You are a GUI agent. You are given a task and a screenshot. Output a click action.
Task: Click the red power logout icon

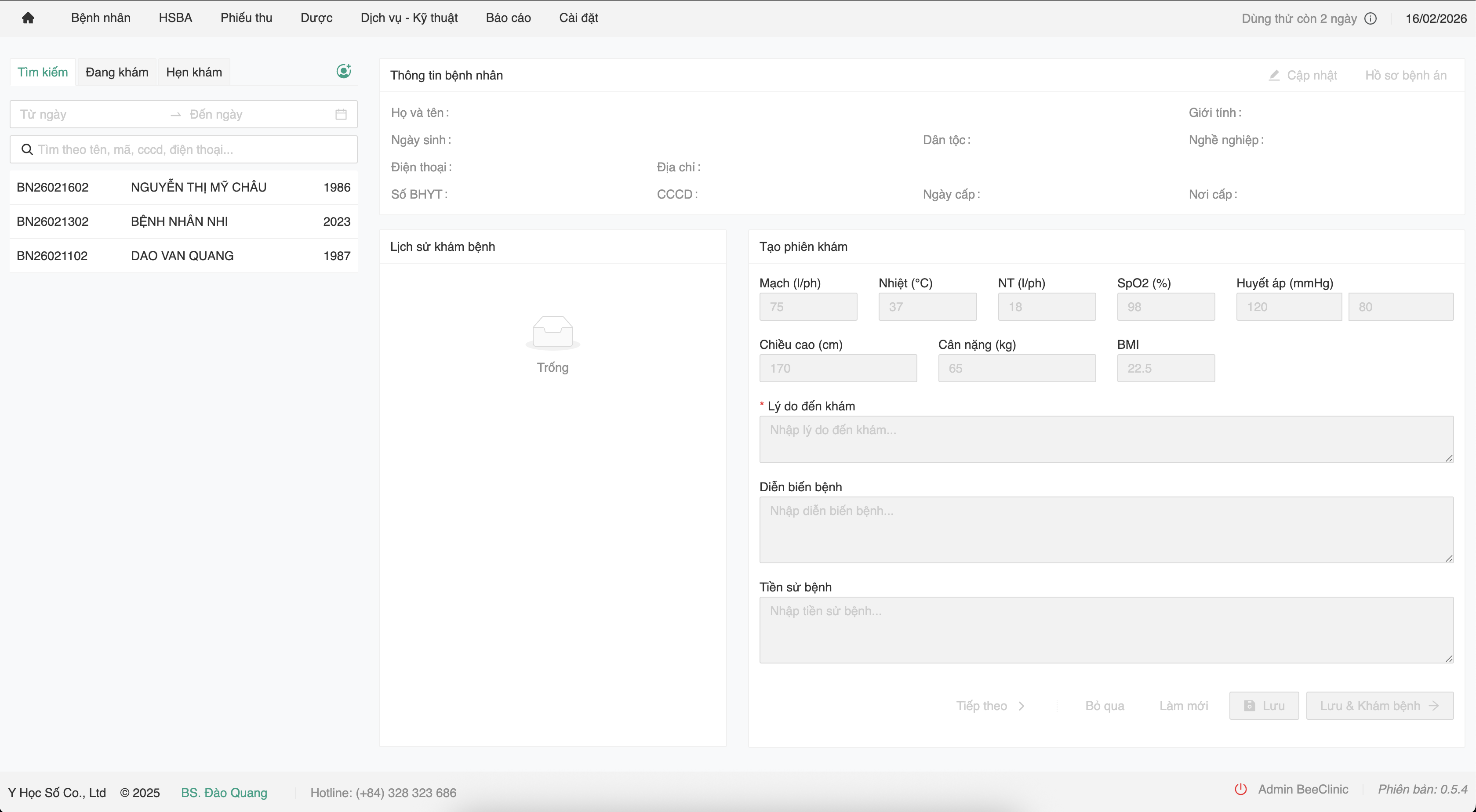1240,789
